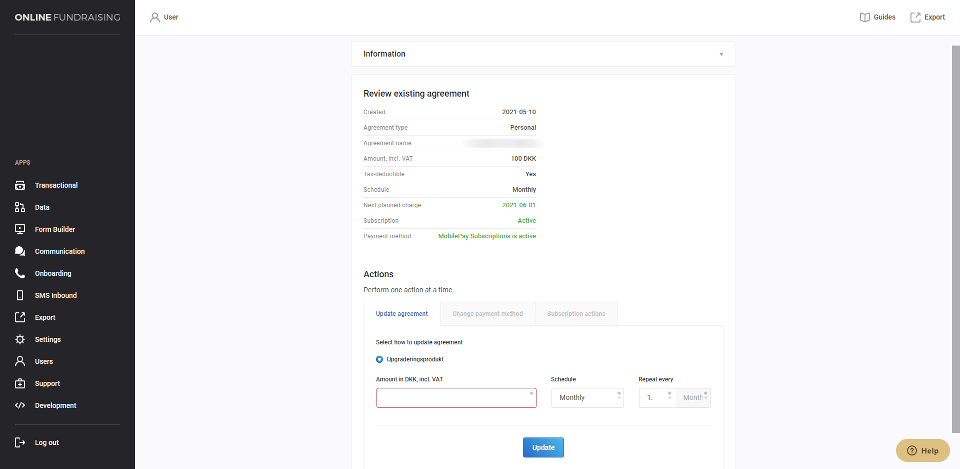Open the Transactional app icon
This screenshot has height=469, width=960.
tap(20, 186)
